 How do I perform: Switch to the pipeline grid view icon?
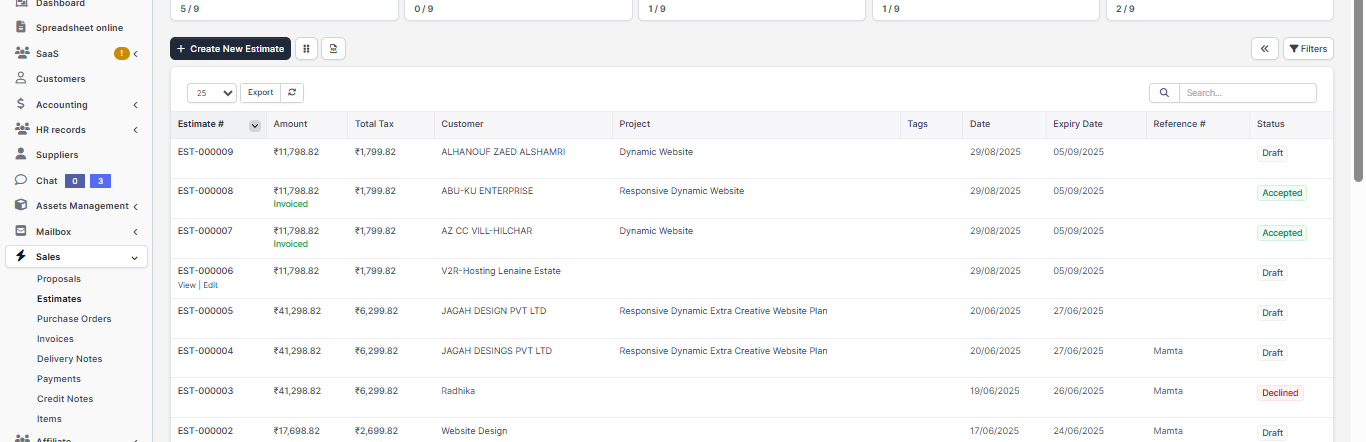pyautogui.click(x=306, y=49)
